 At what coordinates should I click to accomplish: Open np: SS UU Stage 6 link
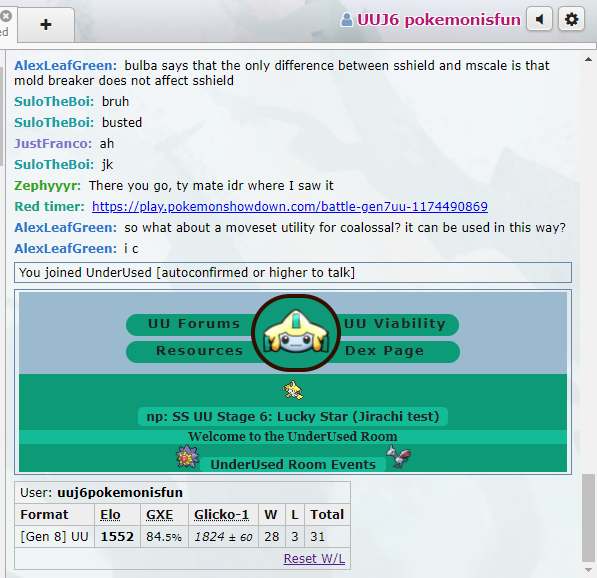(x=292, y=416)
